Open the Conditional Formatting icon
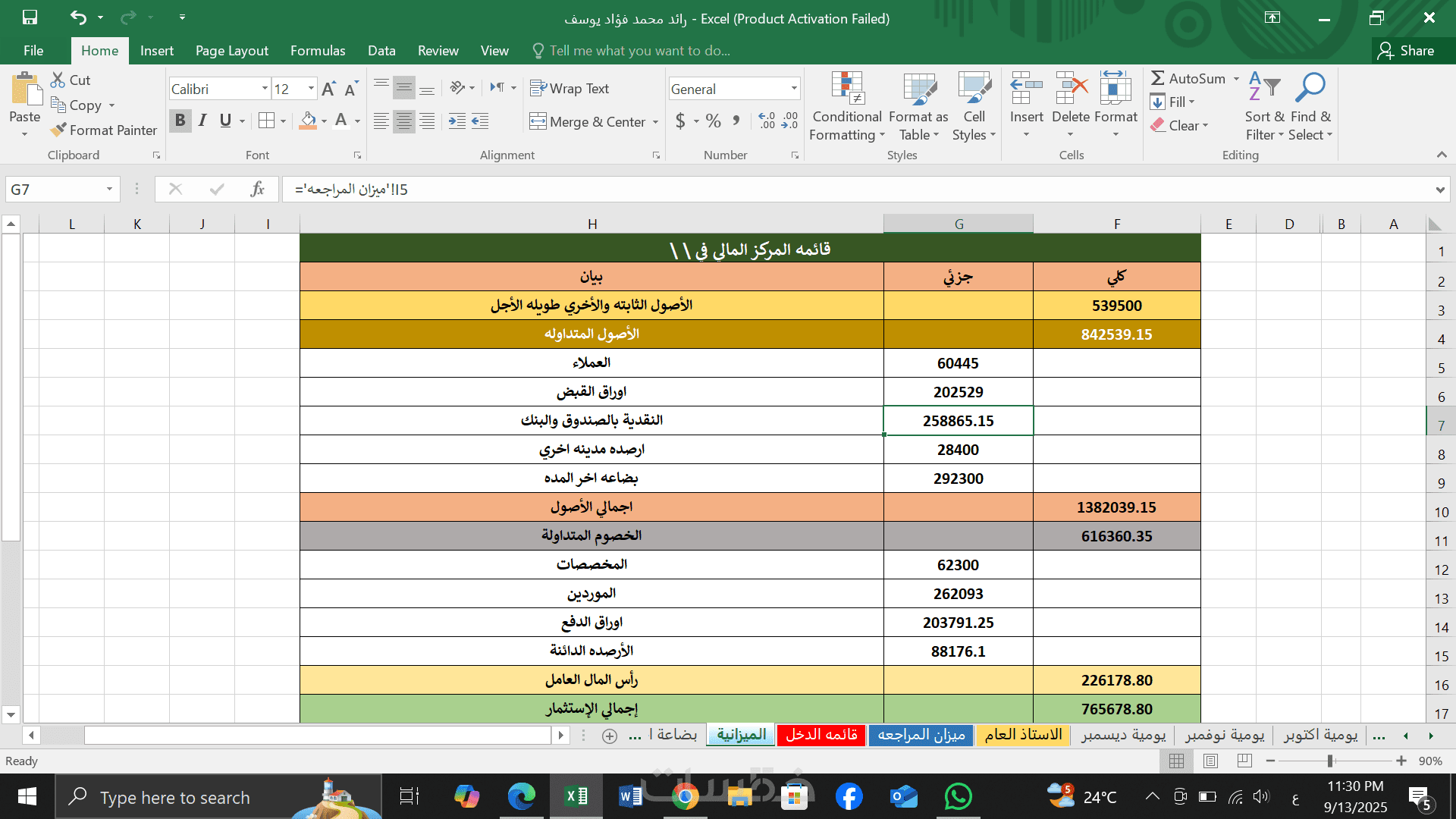Image resolution: width=1456 pixels, height=819 pixels. click(x=847, y=89)
